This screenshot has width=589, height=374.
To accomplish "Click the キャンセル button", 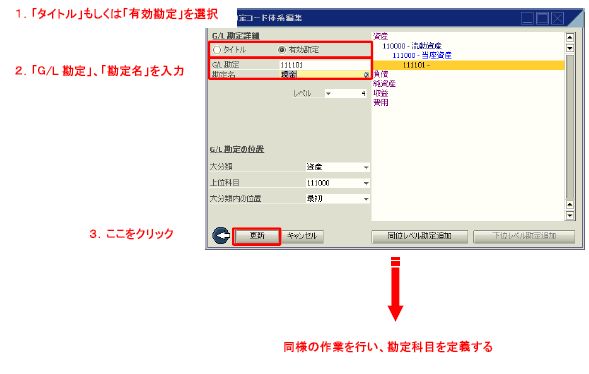I will [302, 236].
